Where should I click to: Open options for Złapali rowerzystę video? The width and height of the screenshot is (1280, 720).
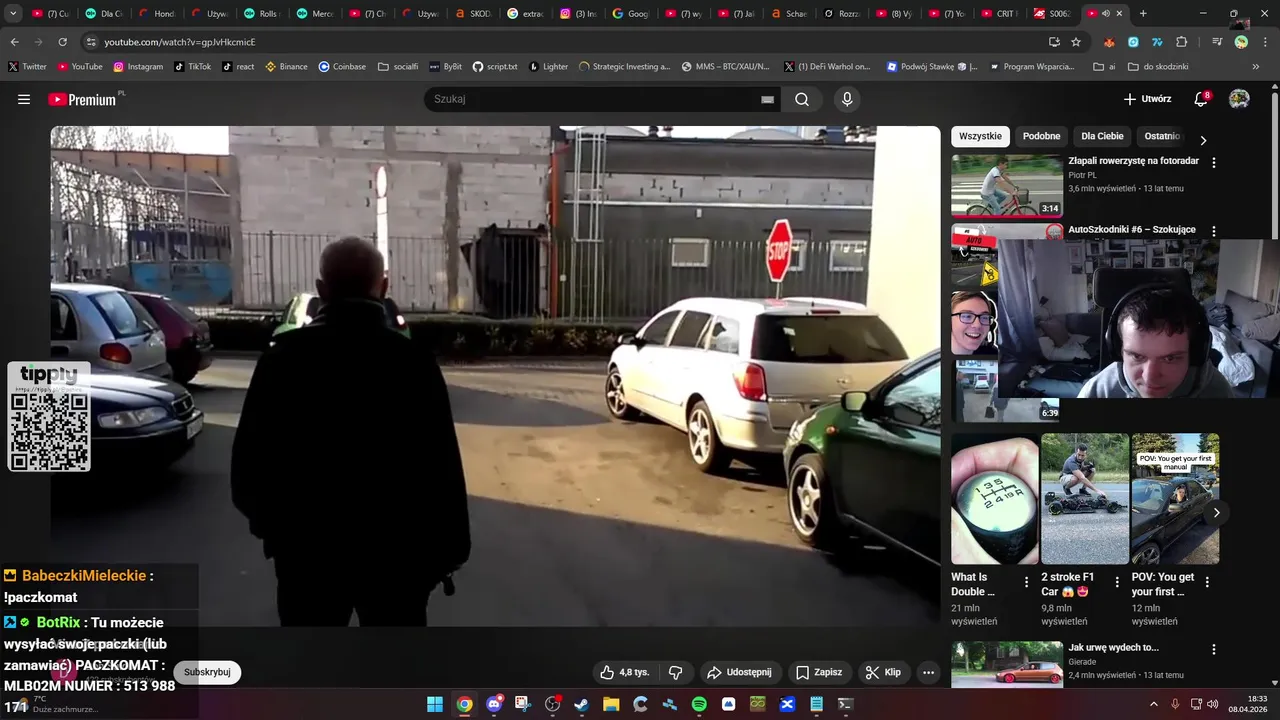point(1214,162)
